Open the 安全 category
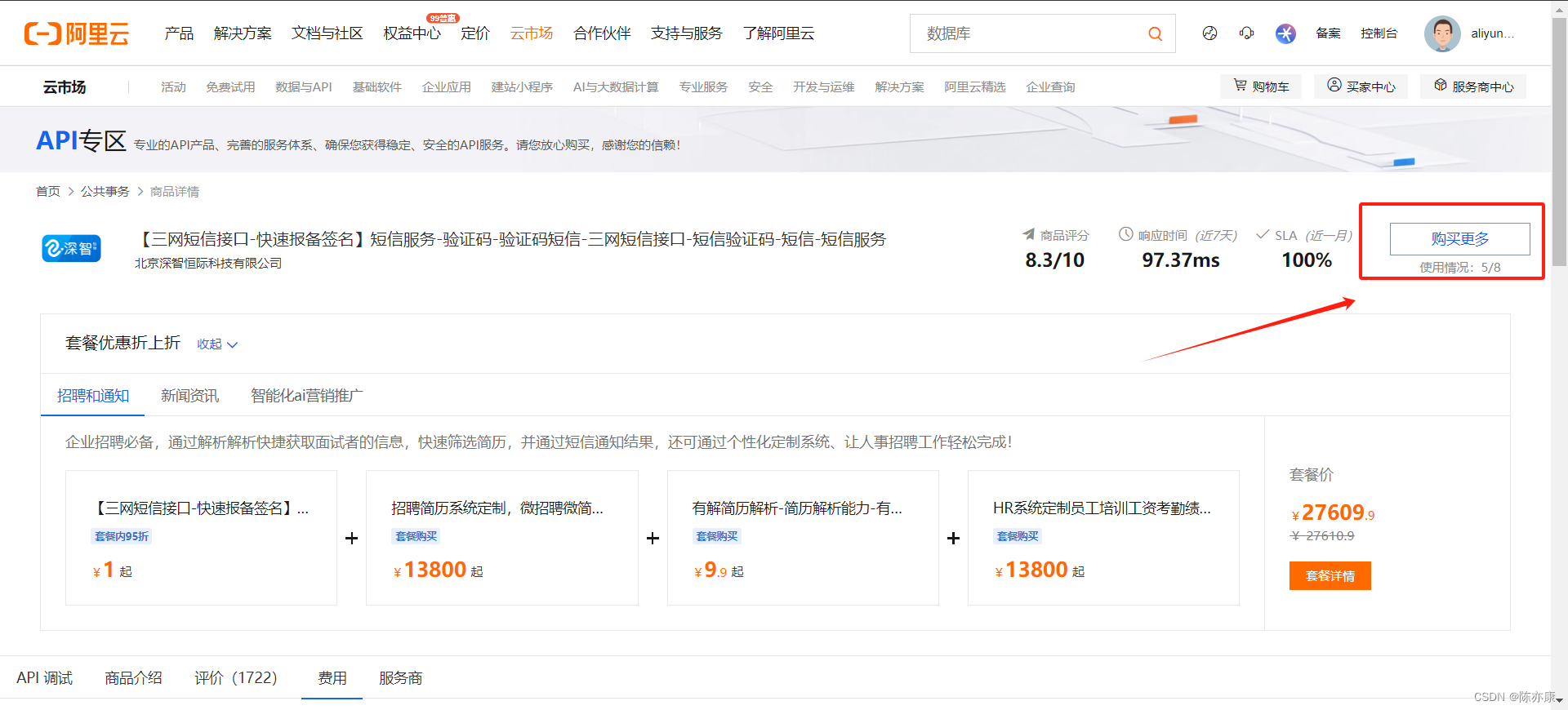The width and height of the screenshot is (1568, 710). (760, 87)
